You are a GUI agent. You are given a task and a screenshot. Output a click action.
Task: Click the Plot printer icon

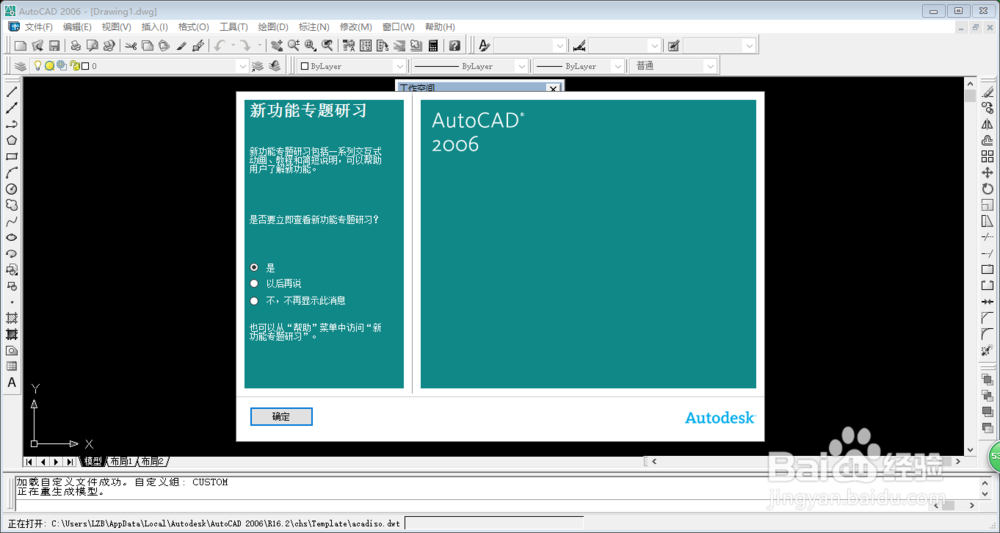75,45
